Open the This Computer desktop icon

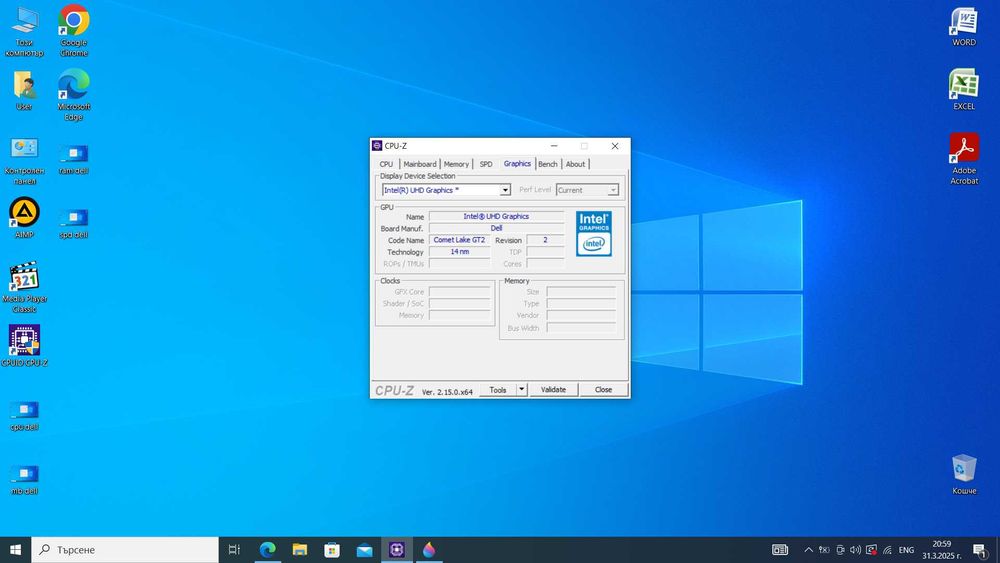(x=24, y=31)
